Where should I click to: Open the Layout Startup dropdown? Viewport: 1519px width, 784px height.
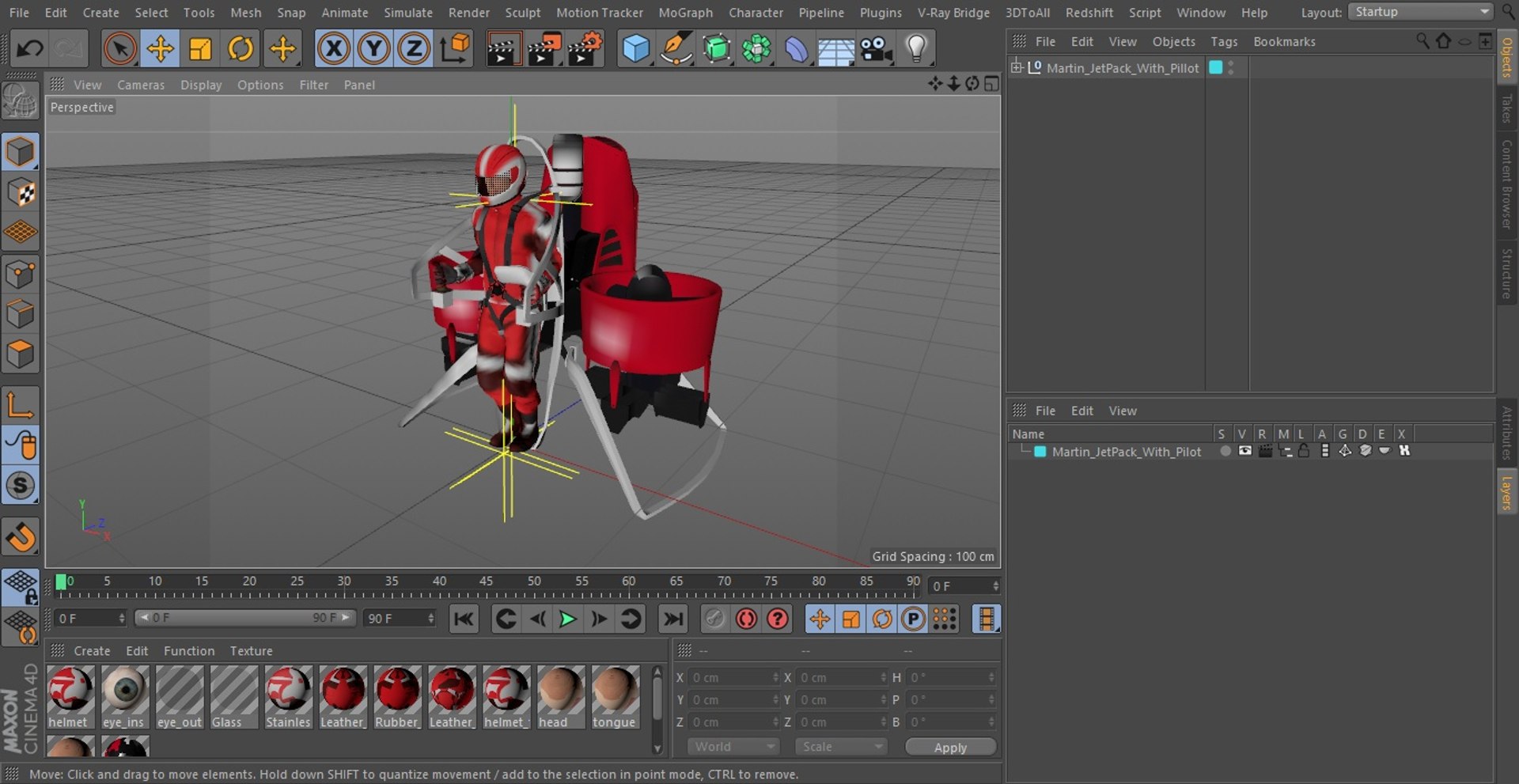[1421, 12]
